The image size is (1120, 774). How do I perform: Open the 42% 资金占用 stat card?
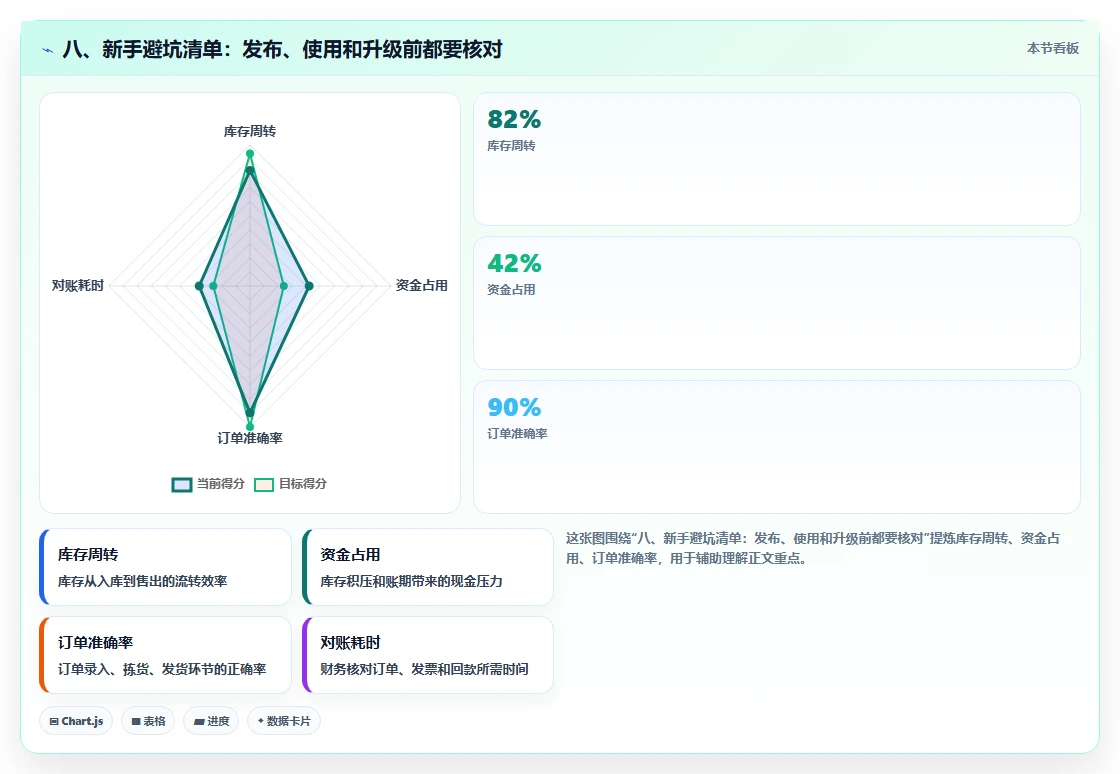776,303
